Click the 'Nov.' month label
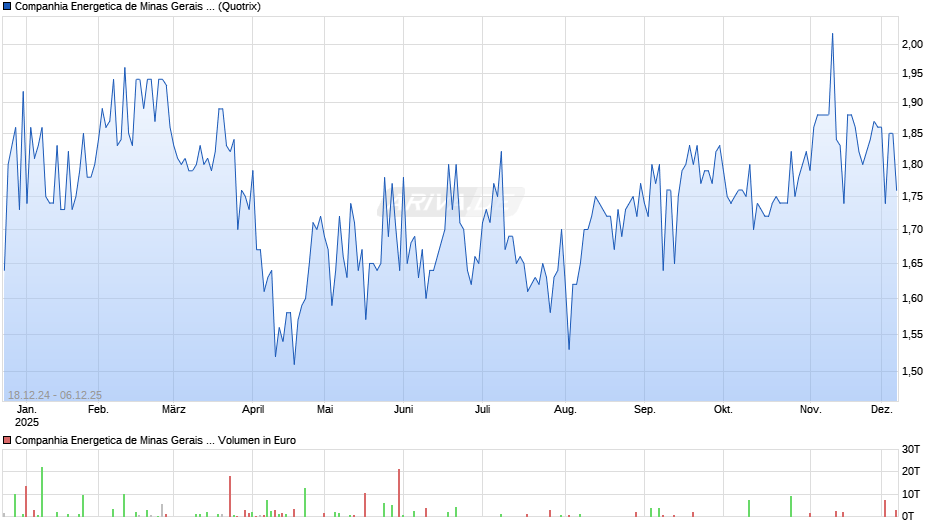940x526 pixels. point(811,410)
